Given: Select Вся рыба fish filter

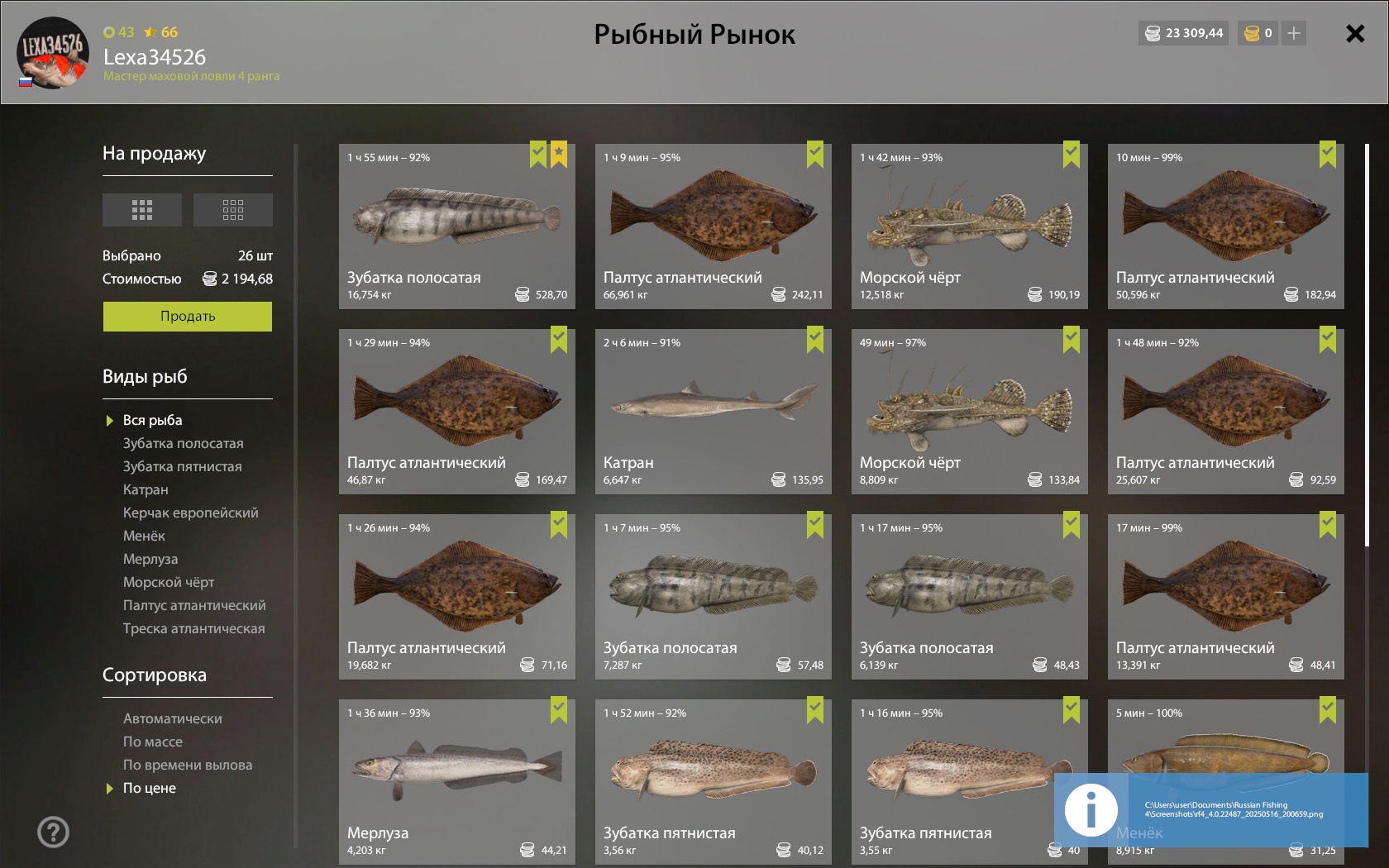Looking at the screenshot, I should pyautogui.click(x=153, y=420).
